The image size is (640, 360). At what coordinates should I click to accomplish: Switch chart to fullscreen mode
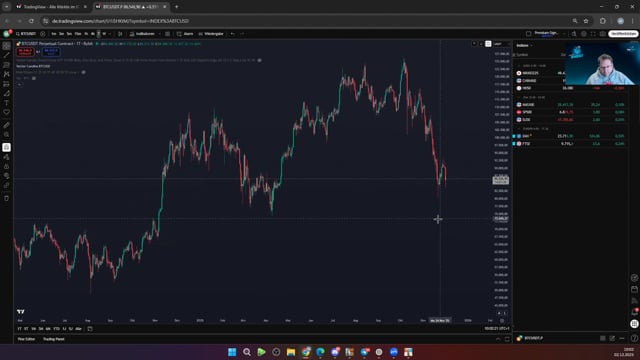click(x=593, y=34)
